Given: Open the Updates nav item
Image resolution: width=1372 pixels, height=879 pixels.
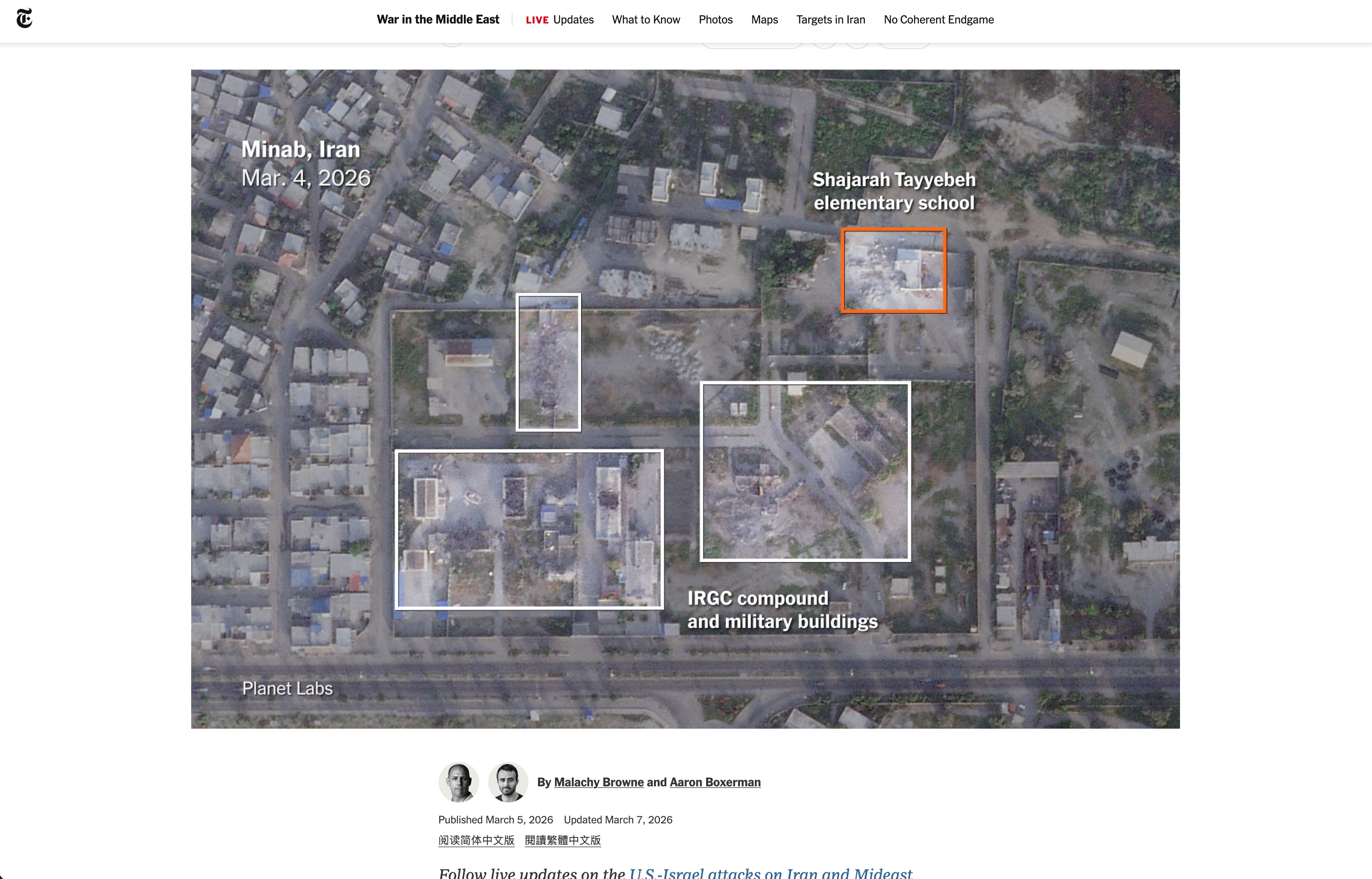Looking at the screenshot, I should (573, 19).
